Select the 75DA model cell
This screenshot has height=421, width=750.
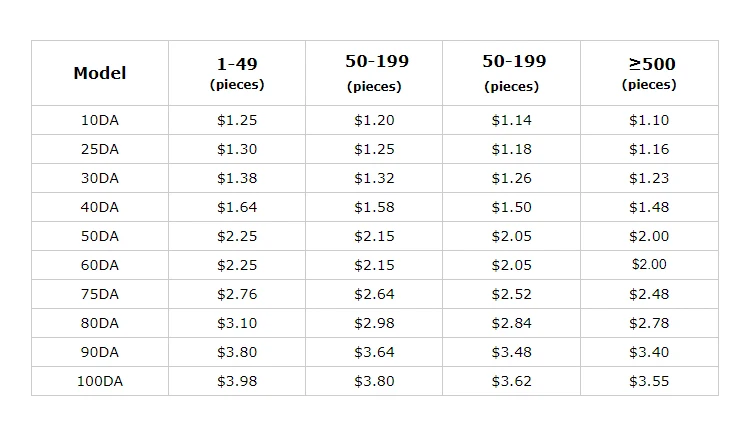click(x=100, y=294)
